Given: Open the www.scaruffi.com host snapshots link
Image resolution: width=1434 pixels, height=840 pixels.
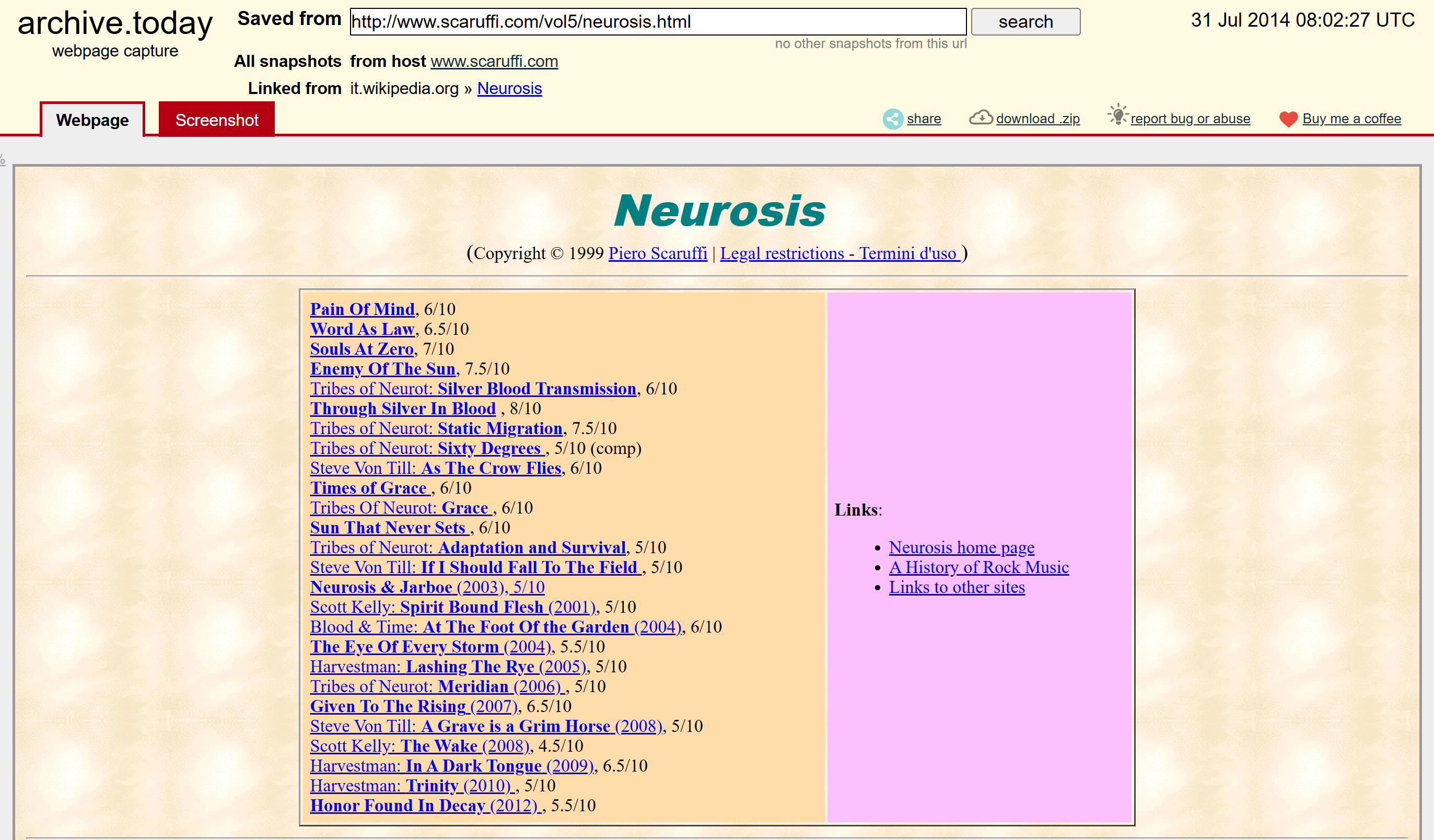Looking at the screenshot, I should coord(494,62).
